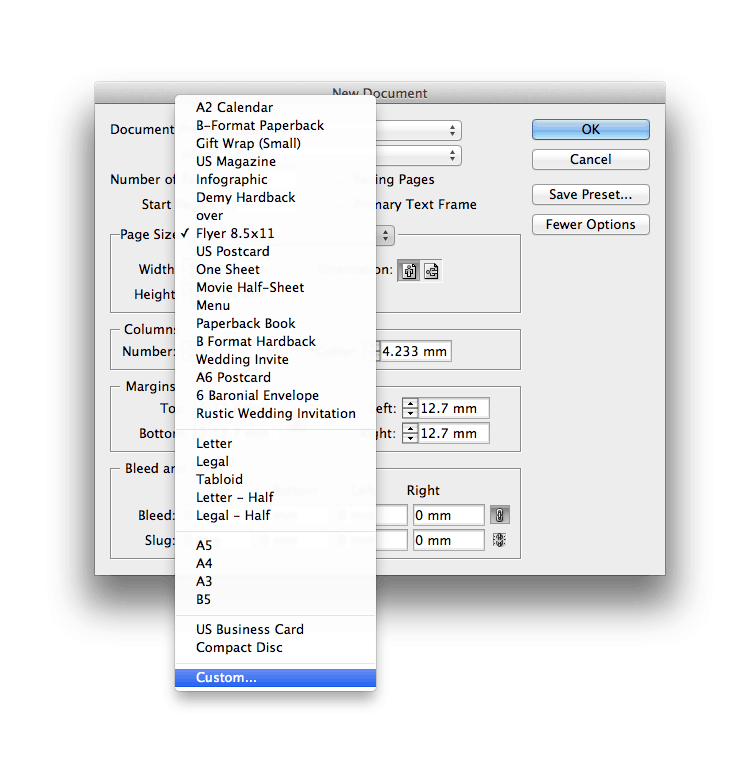Choose US Postcard page size
The image size is (750, 760).
coord(275,252)
